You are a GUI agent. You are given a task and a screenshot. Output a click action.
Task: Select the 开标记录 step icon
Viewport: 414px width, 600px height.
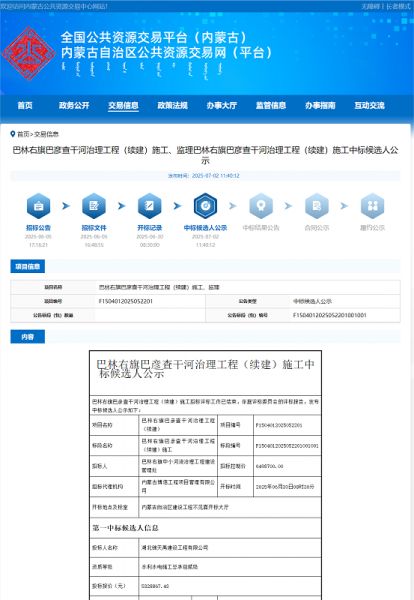pos(150,206)
